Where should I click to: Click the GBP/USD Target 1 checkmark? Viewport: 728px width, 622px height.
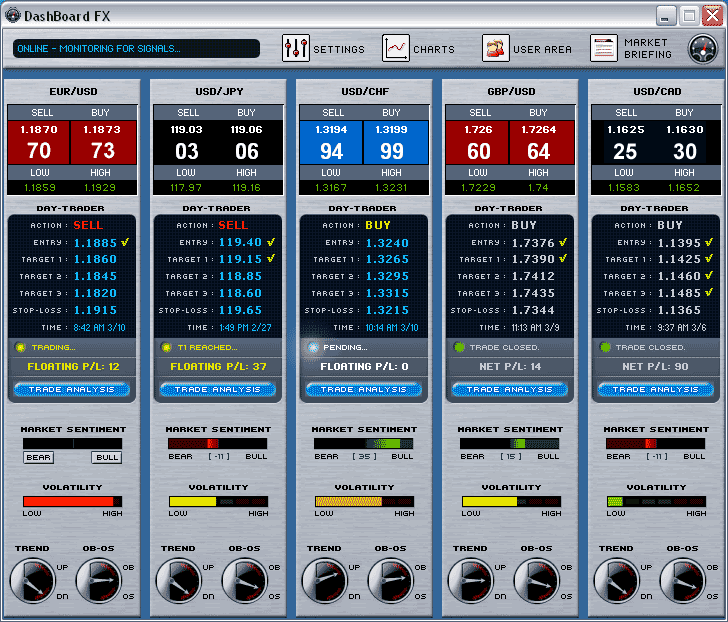[563, 258]
